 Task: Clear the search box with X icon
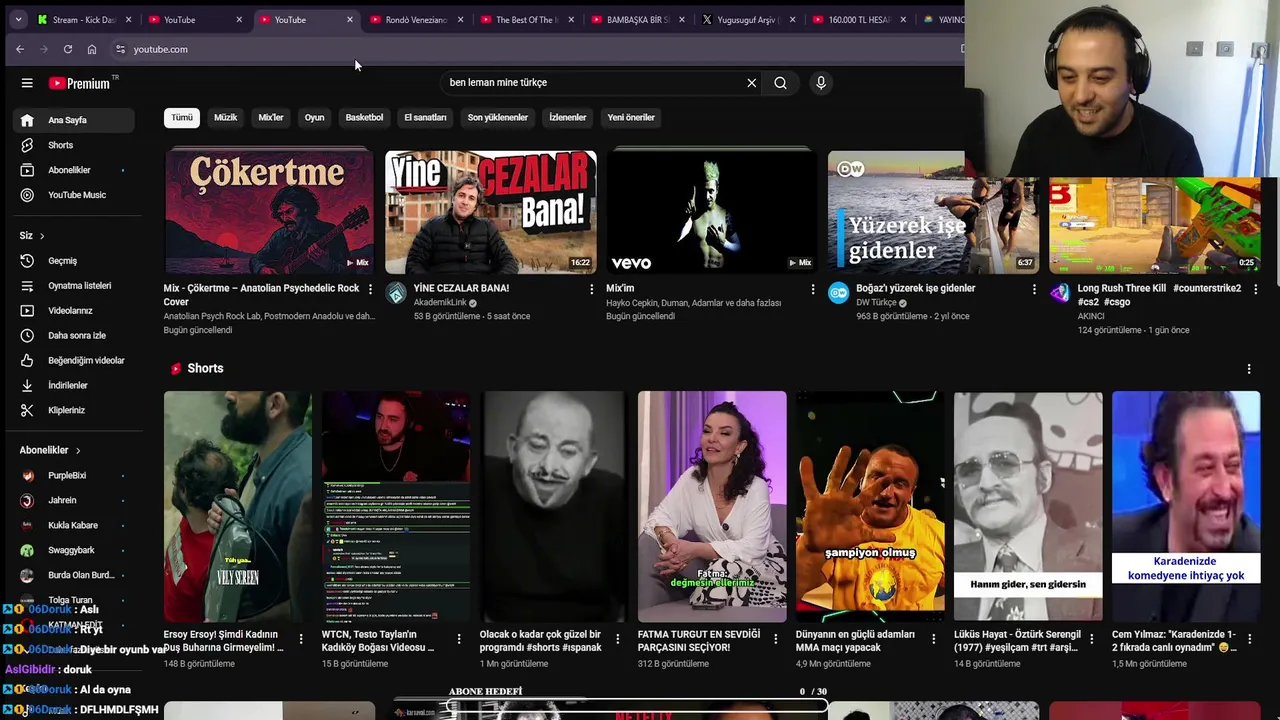pyautogui.click(x=751, y=83)
